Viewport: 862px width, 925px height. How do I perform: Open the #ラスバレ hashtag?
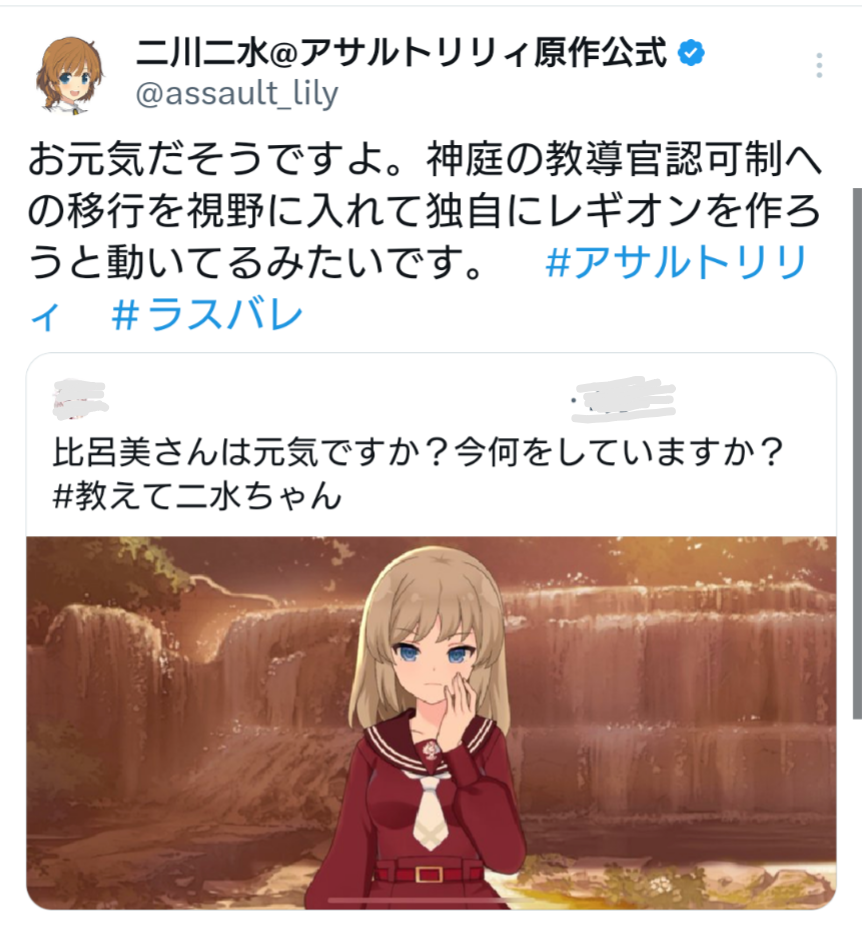[x=208, y=314]
